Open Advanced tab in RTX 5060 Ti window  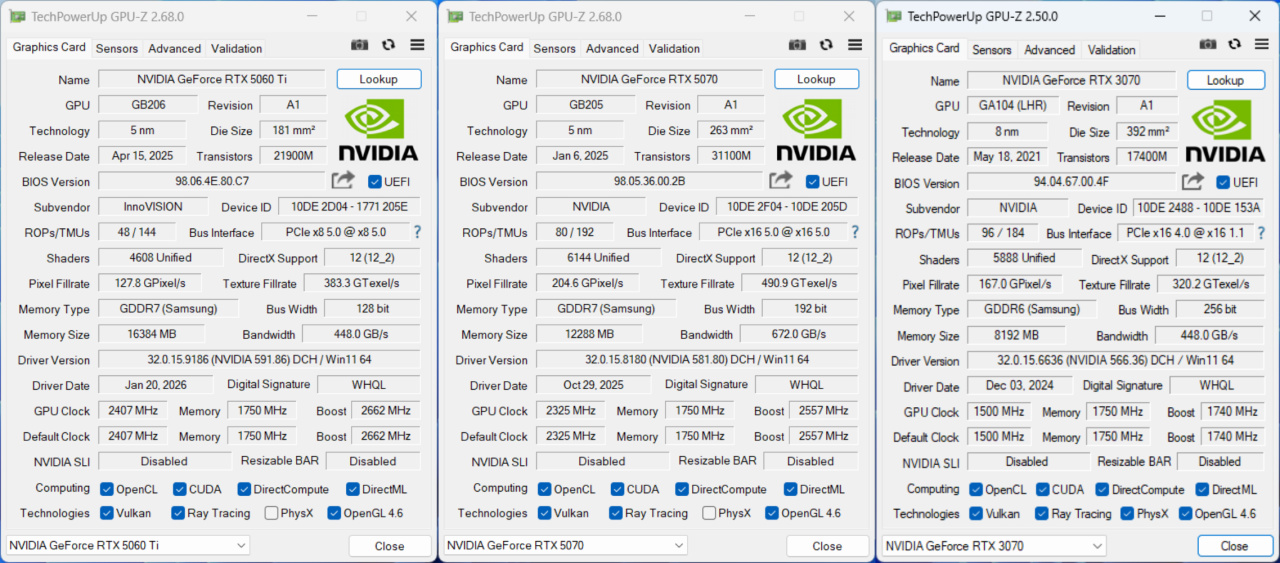(175, 48)
